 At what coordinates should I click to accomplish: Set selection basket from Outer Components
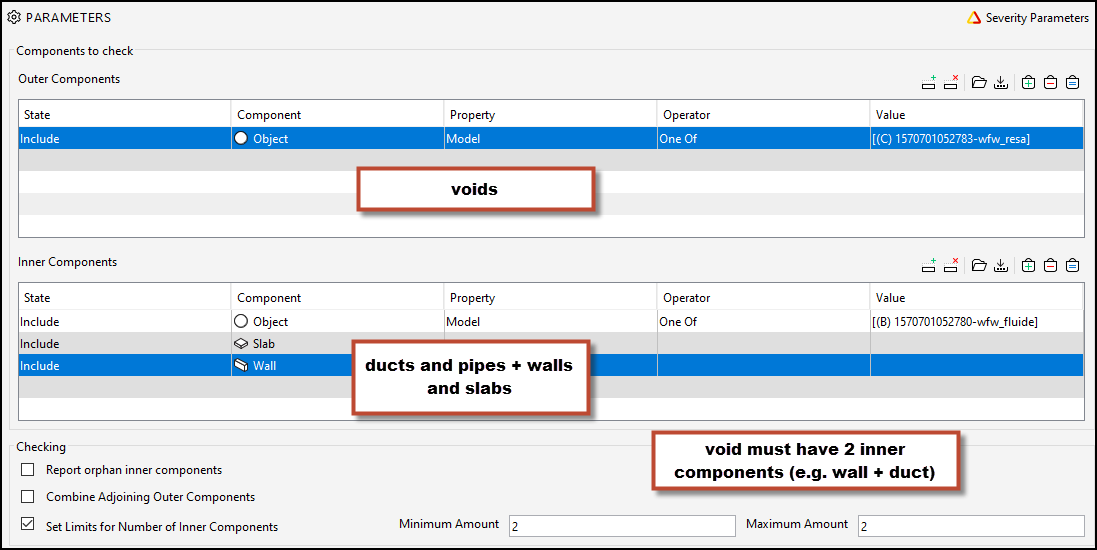tap(1073, 83)
